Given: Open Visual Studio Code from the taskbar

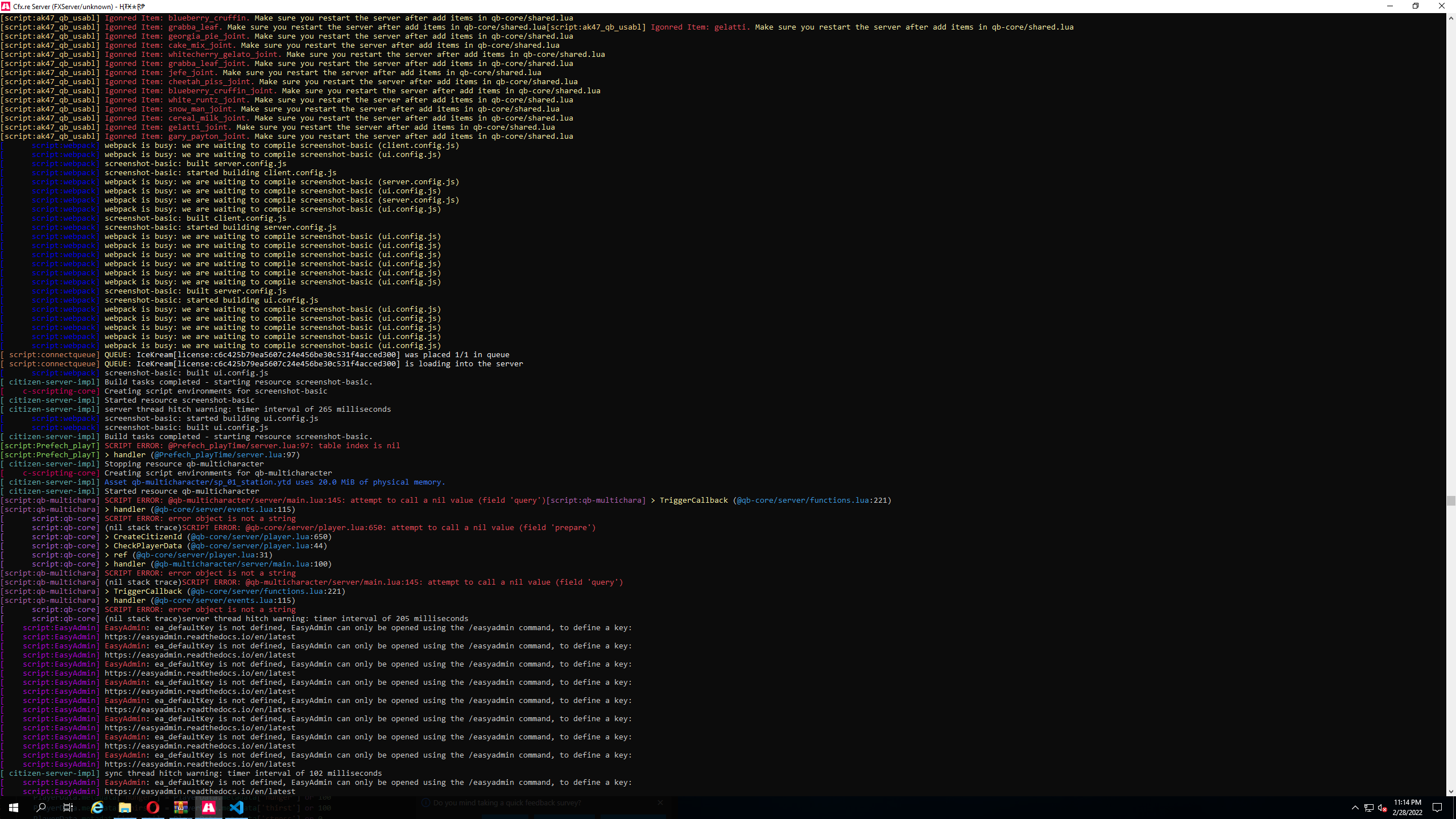Looking at the screenshot, I should (237, 807).
